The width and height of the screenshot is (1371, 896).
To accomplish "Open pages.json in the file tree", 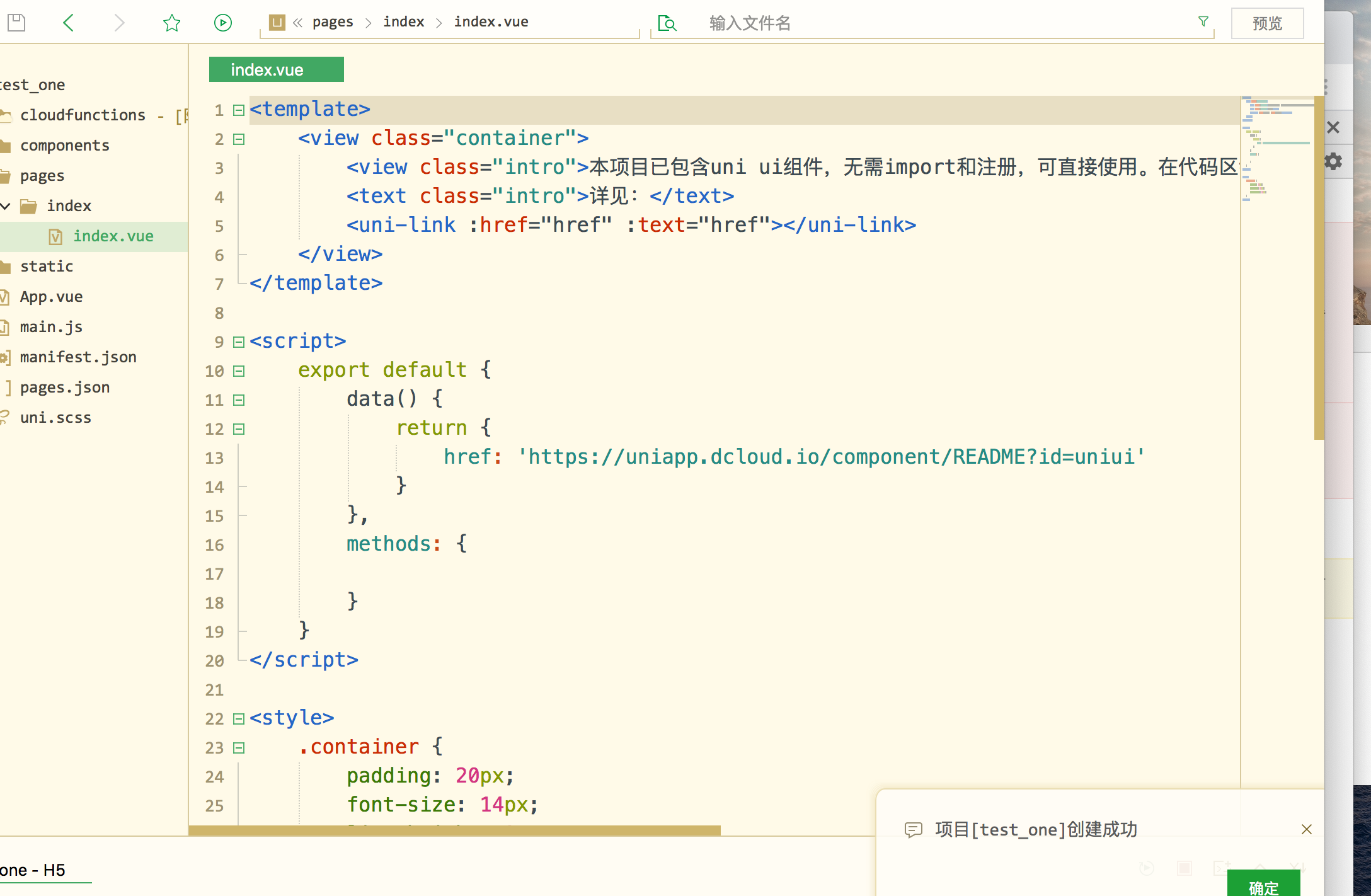I will pyautogui.click(x=65, y=387).
